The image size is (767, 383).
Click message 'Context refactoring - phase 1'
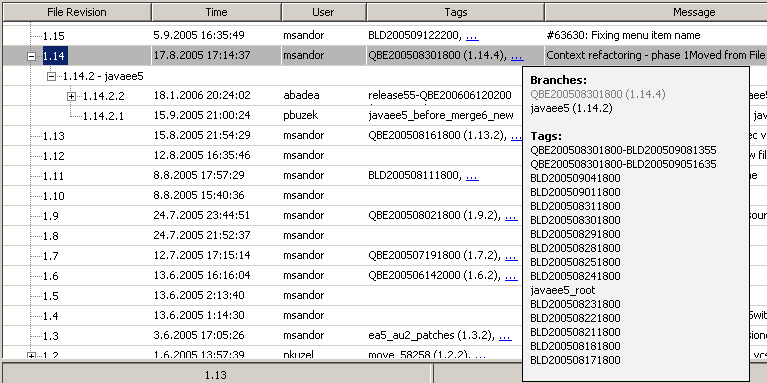(618, 55)
